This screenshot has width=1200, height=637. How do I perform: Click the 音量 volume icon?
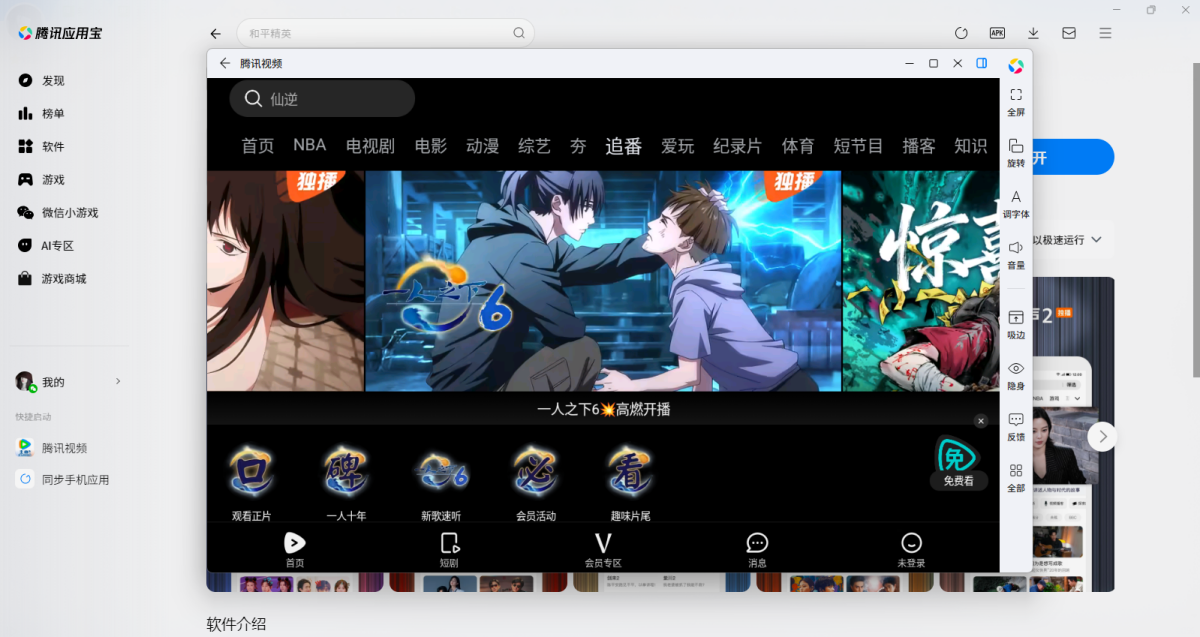(1016, 248)
